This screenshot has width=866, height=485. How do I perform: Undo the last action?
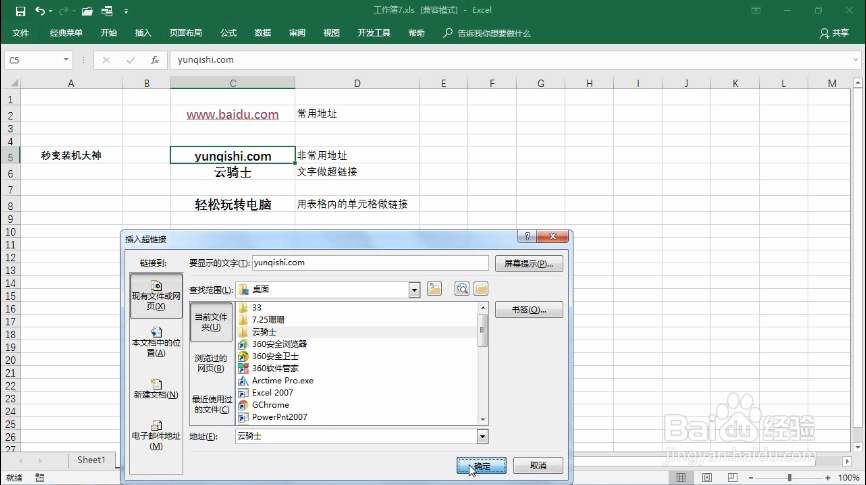[39, 10]
